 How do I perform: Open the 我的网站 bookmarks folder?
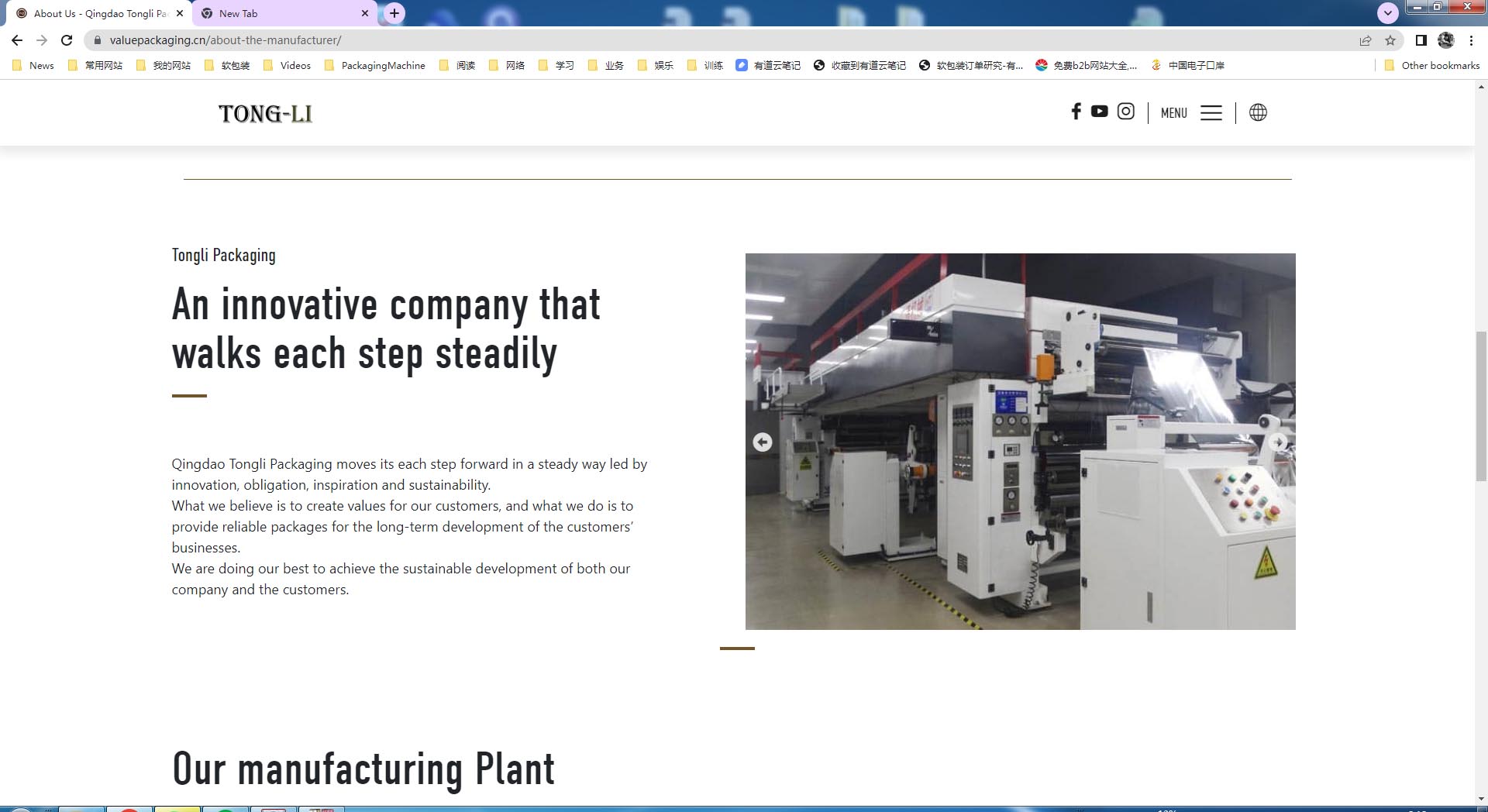(x=164, y=65)
